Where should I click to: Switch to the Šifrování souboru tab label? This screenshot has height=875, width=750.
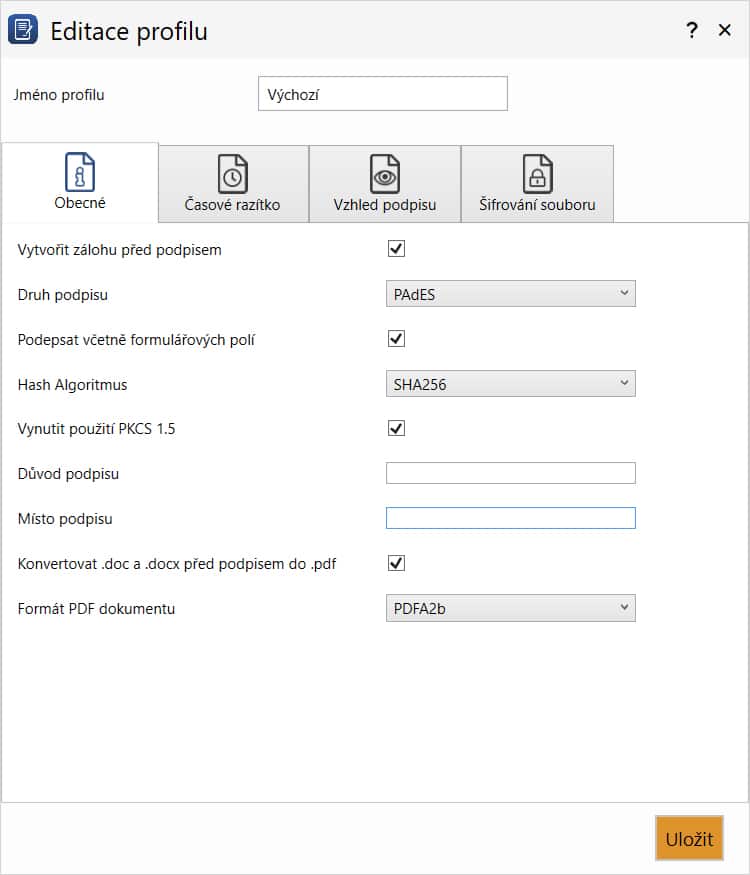(537, 205)
